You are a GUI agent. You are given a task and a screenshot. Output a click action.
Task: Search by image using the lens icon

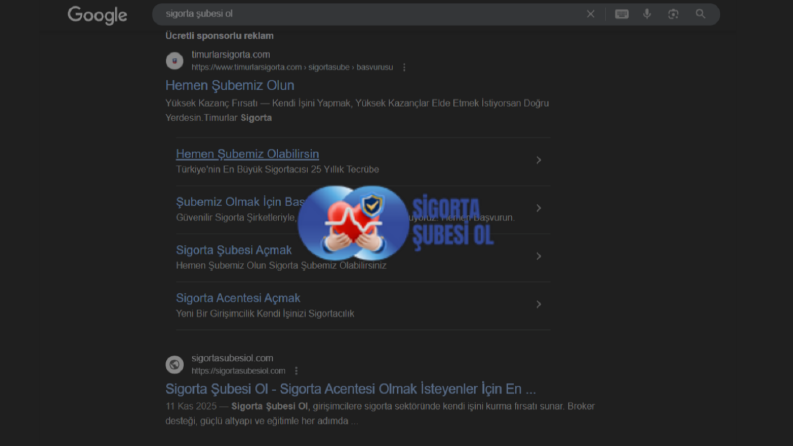(x=673, y=14)
